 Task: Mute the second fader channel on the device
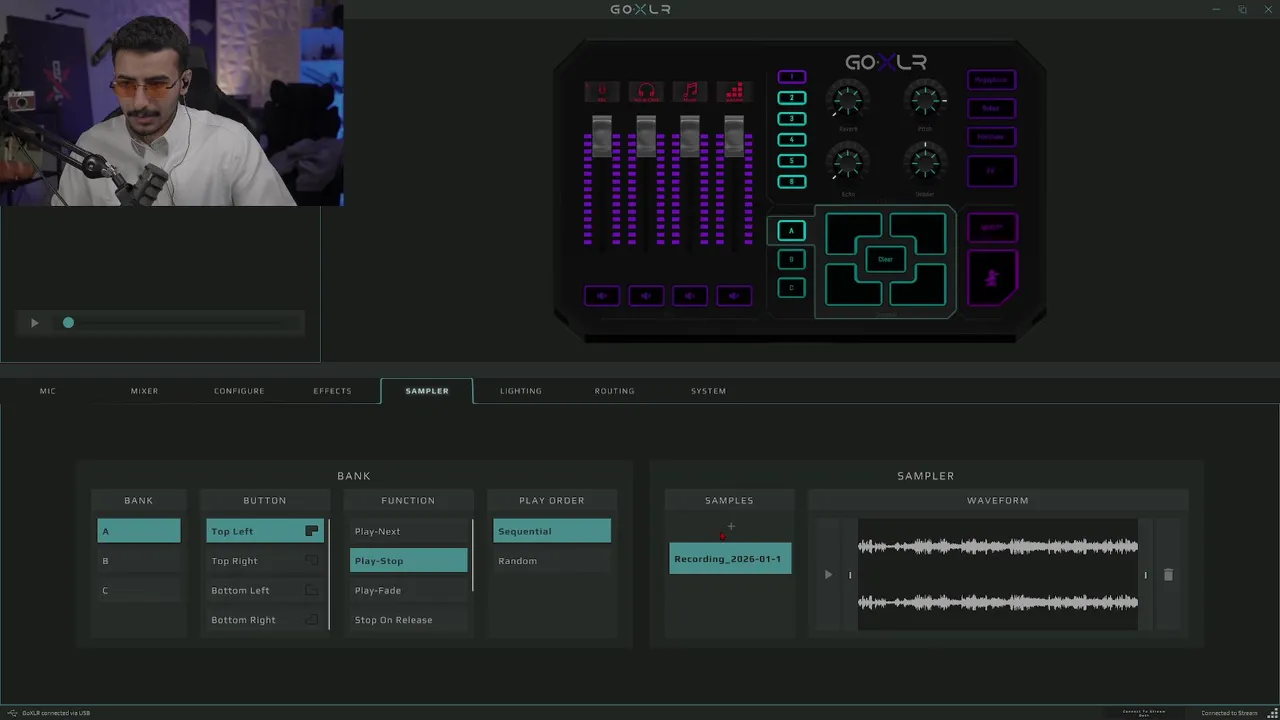coord(646,296)
